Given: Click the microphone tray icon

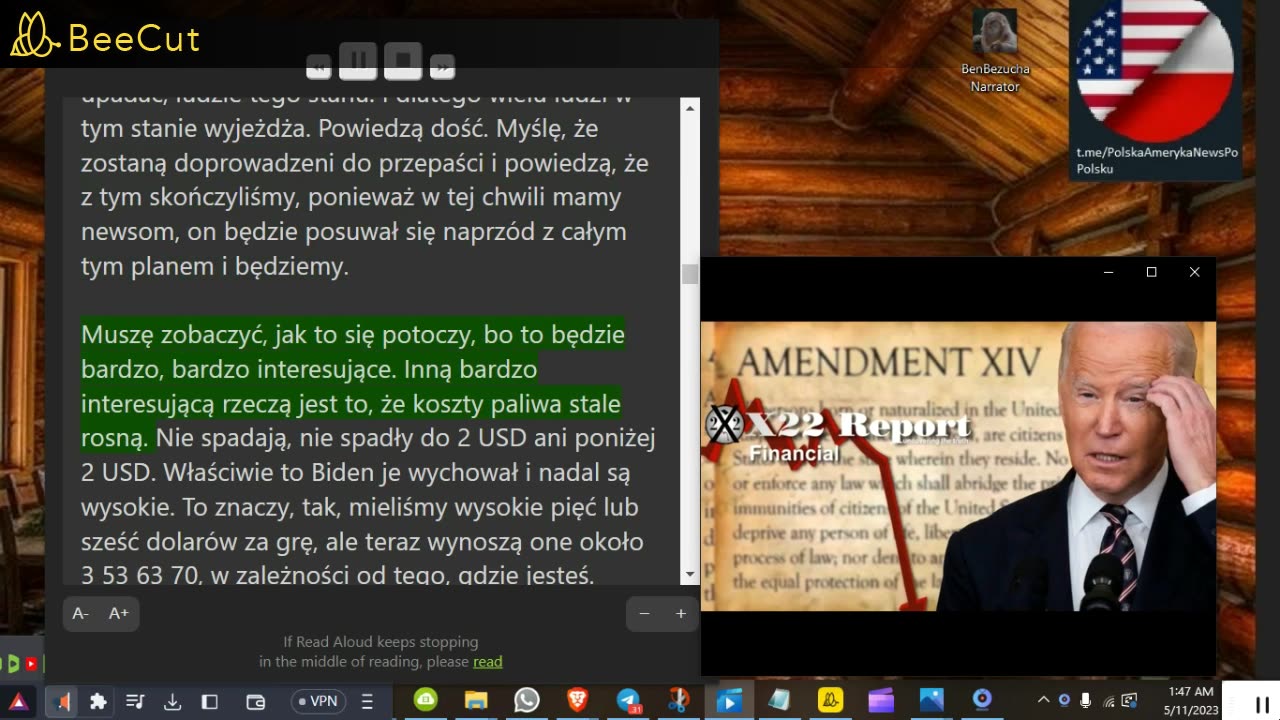Looking at the screenshot, I should pos(1086,700).
